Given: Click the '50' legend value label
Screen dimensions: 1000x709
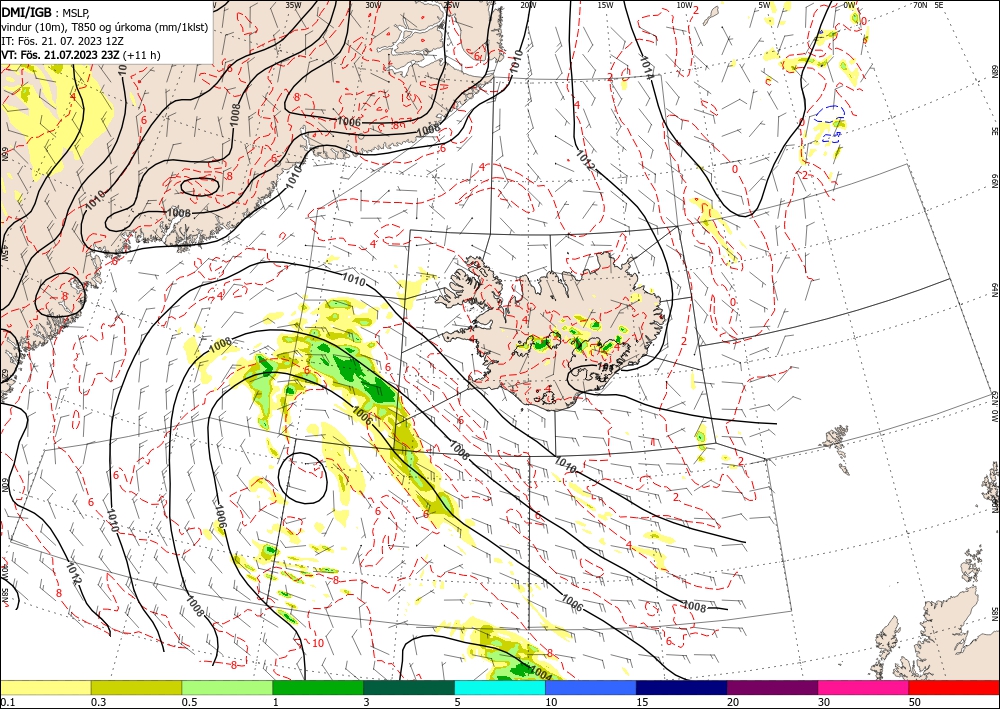Looking at the screenshot, I should pos(915,702).
